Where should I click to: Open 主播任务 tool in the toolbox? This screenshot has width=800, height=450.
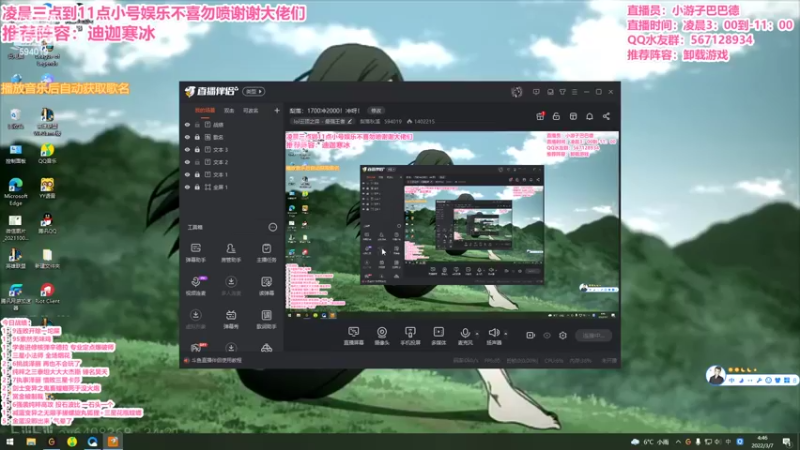click(266, 253)
